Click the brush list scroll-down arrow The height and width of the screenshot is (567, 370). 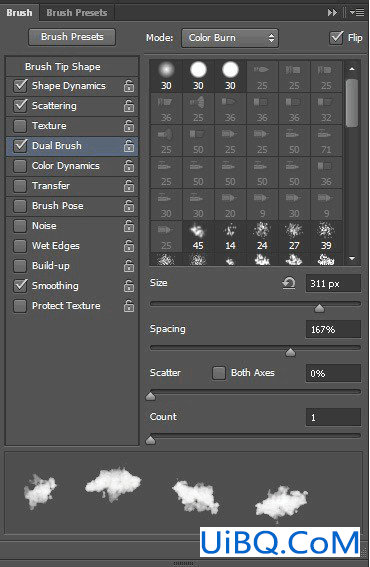click(352, 259)
